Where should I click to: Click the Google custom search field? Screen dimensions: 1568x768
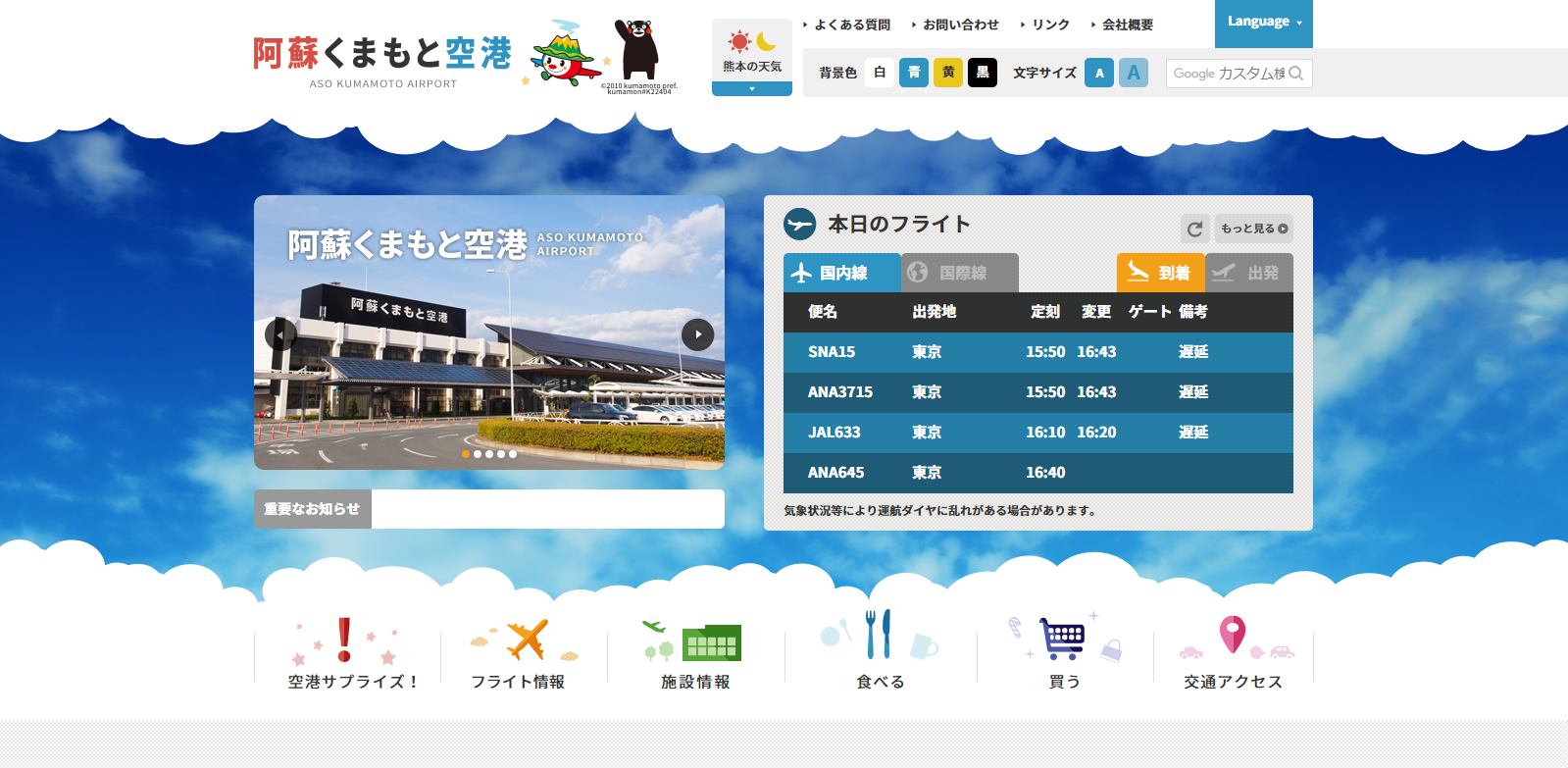[1228, 74]
